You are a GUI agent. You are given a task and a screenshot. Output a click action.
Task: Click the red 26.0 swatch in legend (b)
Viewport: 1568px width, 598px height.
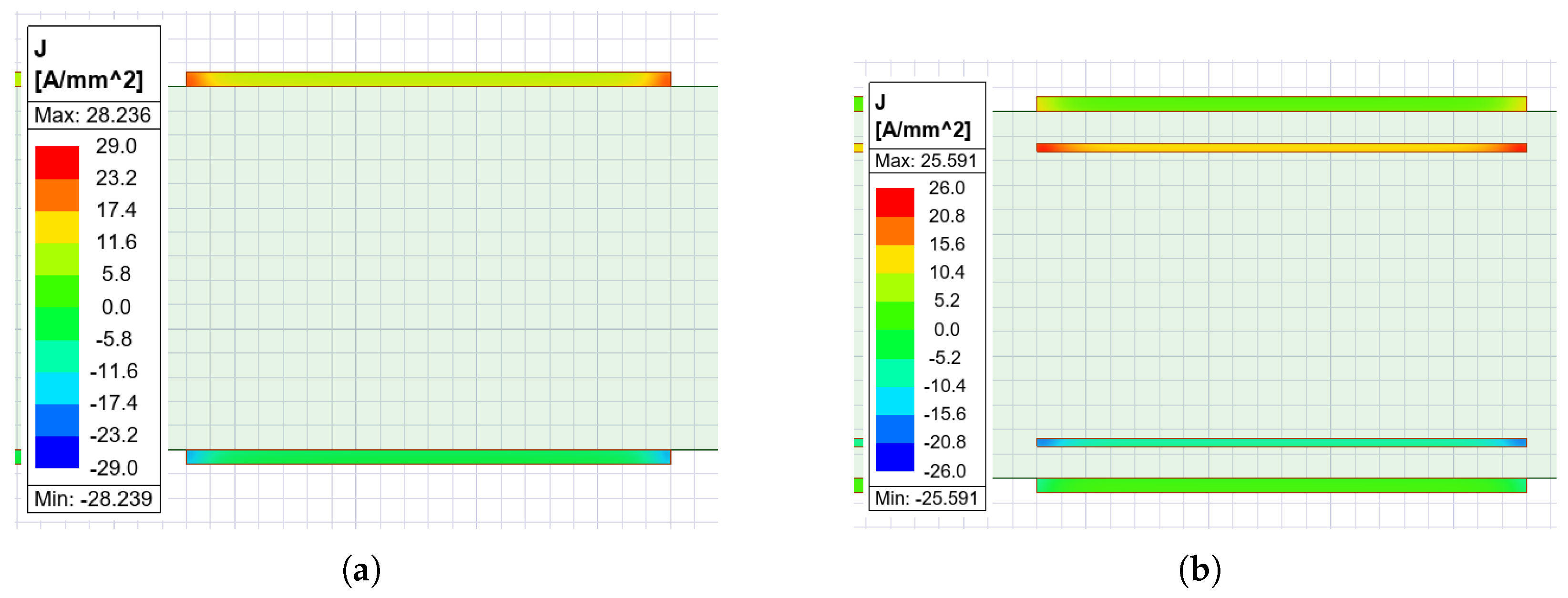(x=894, y=202)
